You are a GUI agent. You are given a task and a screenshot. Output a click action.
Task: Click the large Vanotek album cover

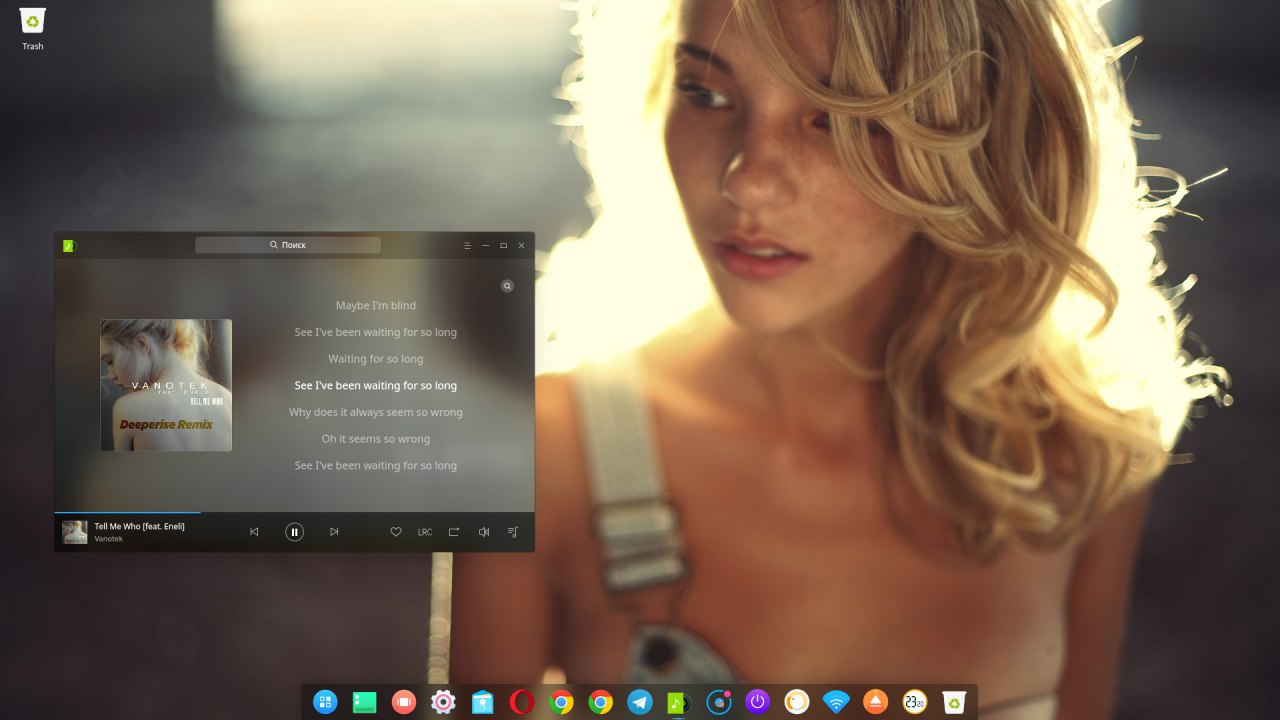[166, 385]
